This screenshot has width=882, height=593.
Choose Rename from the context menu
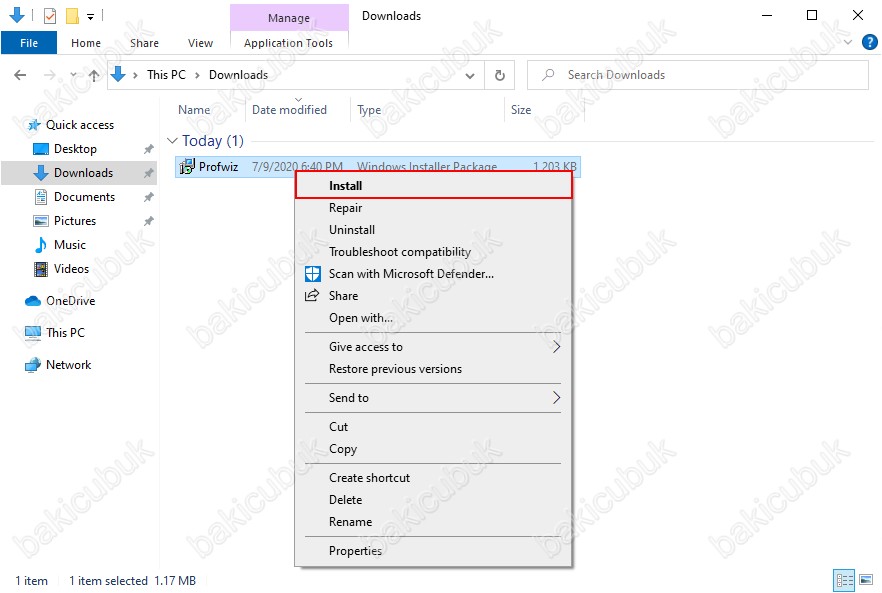pos(433,522)
